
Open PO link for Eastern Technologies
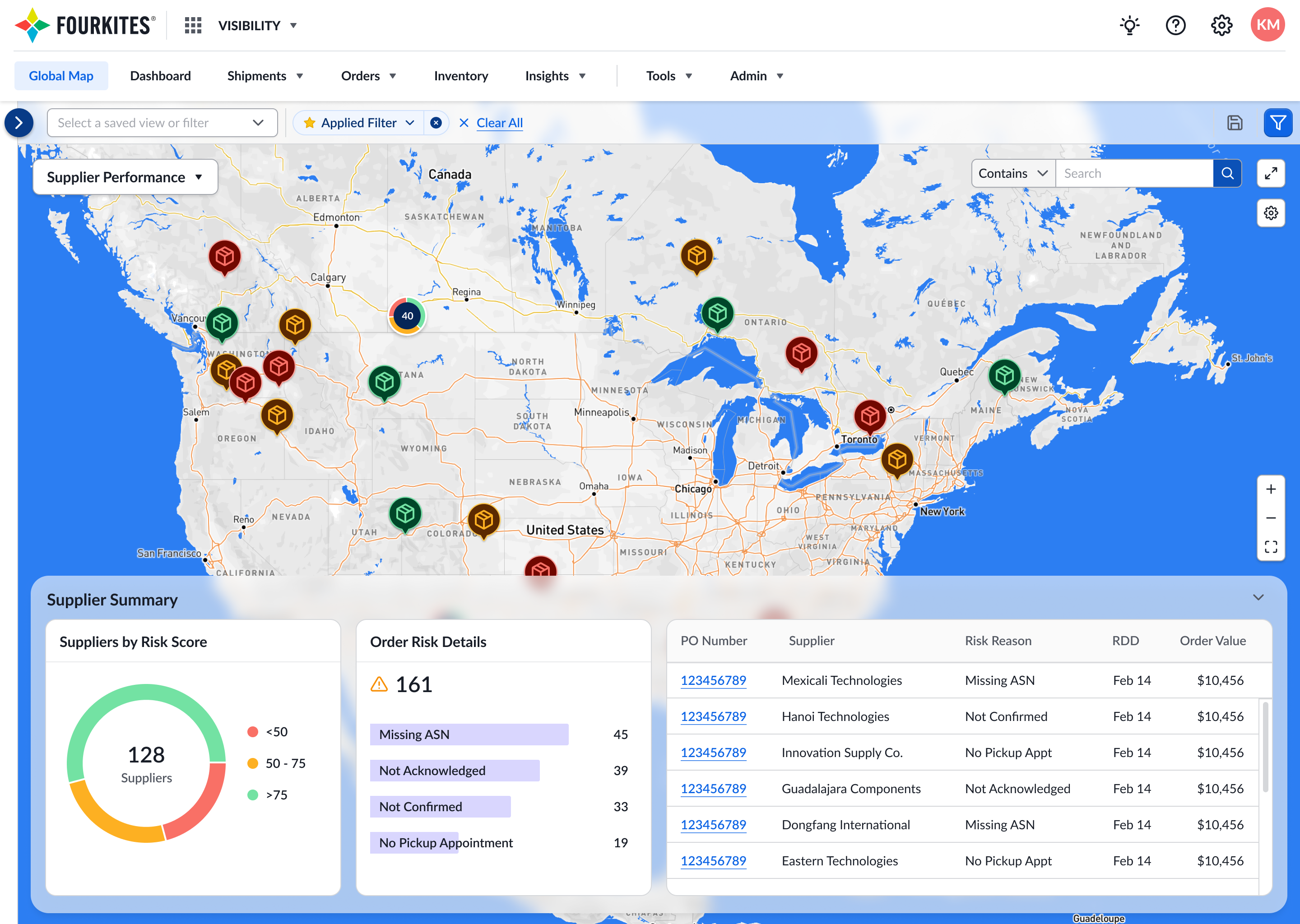[713, 861]
